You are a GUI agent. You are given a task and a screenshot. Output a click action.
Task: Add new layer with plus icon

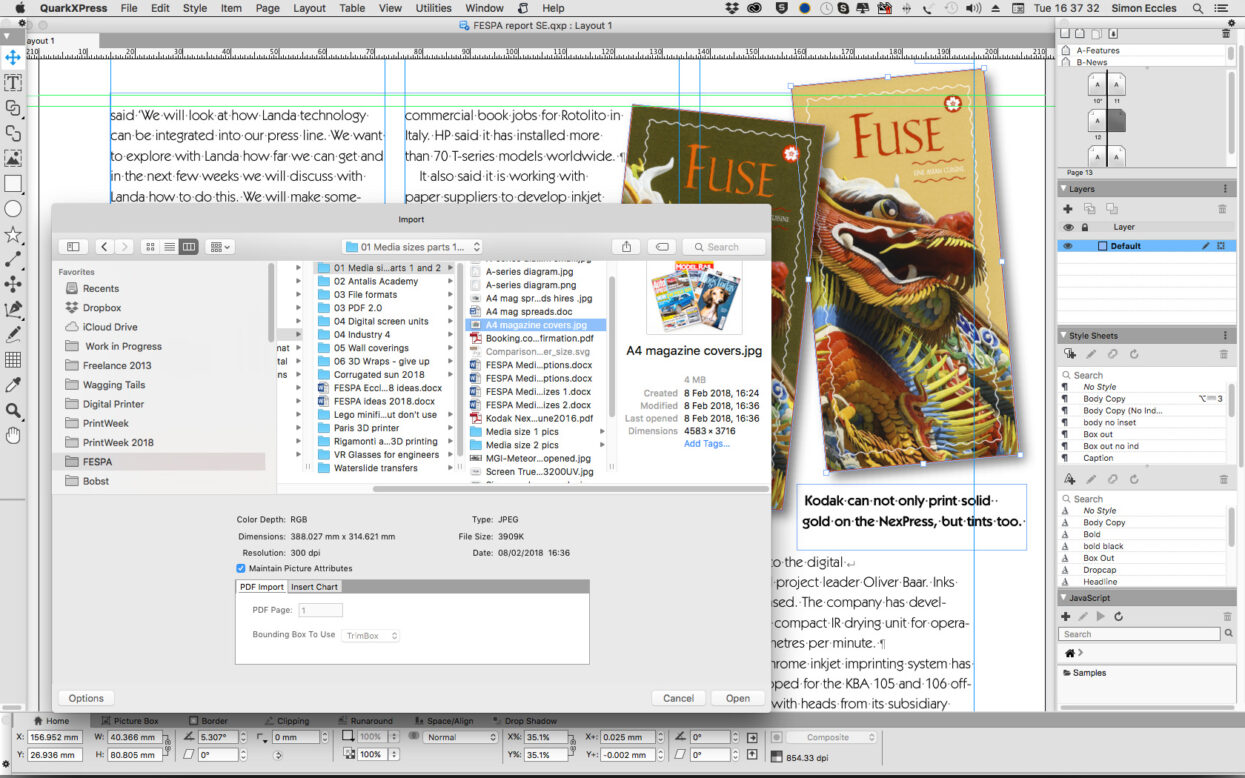tap(1067, 209)
